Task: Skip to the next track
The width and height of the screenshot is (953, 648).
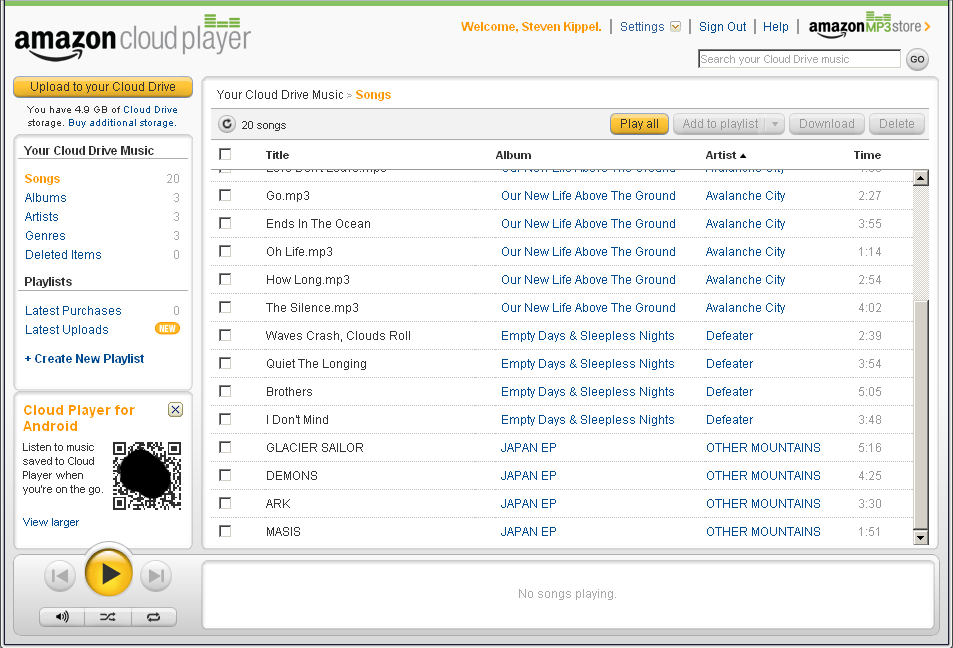Action: 156,576
